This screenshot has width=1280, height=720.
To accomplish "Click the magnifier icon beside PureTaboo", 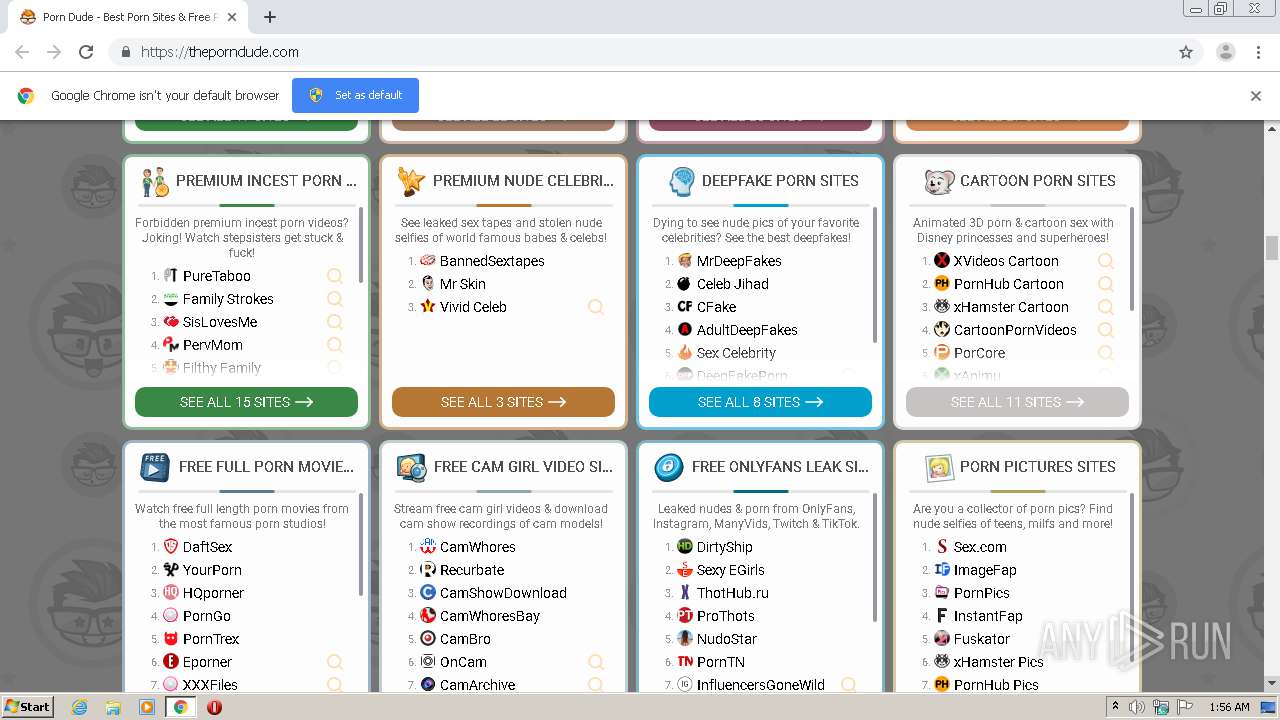I will point(335,276).
